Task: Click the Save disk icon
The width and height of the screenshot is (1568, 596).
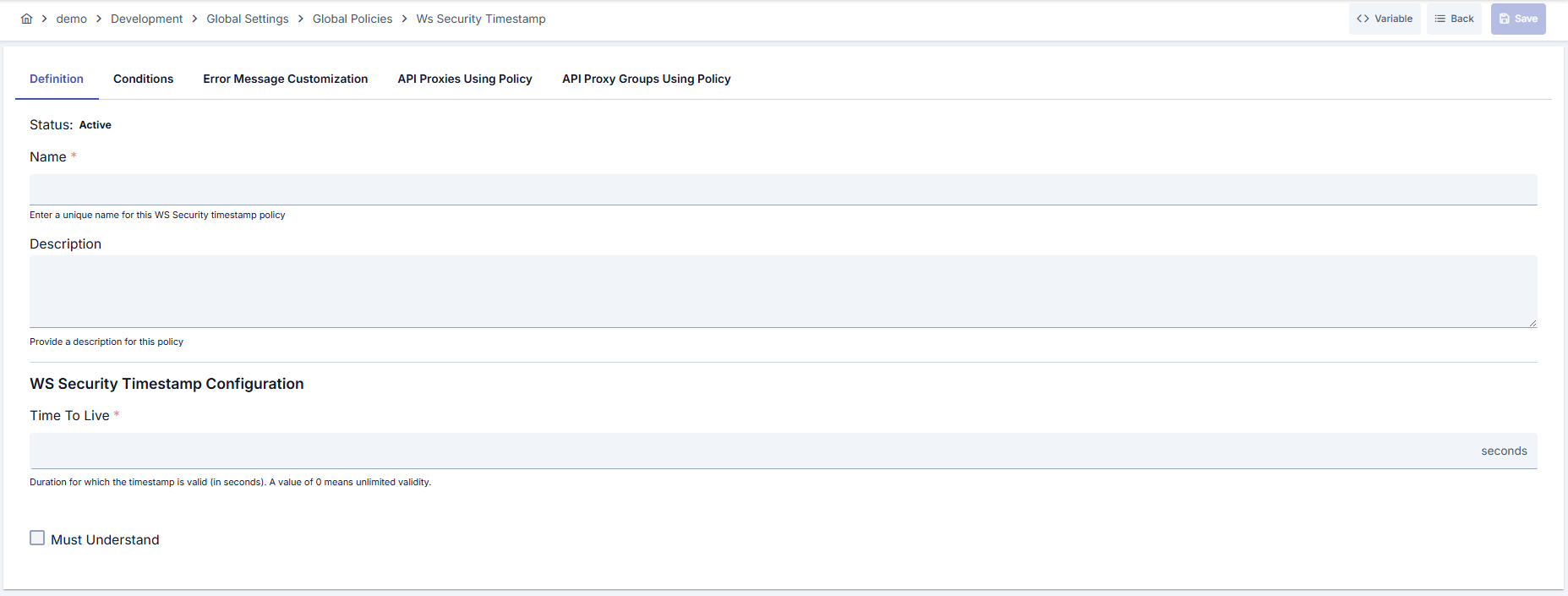Action: tap(1505, 19)
